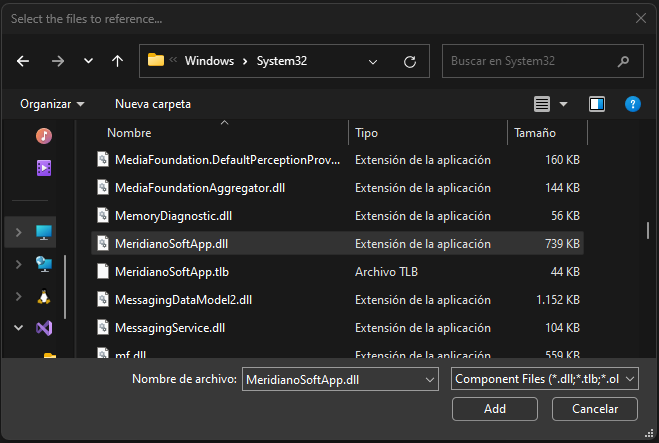The height and width of the screenshot is (443, 659).
Task: Sort by the Nombre column header
Action: pyautogui.click(x=129, y=133)
